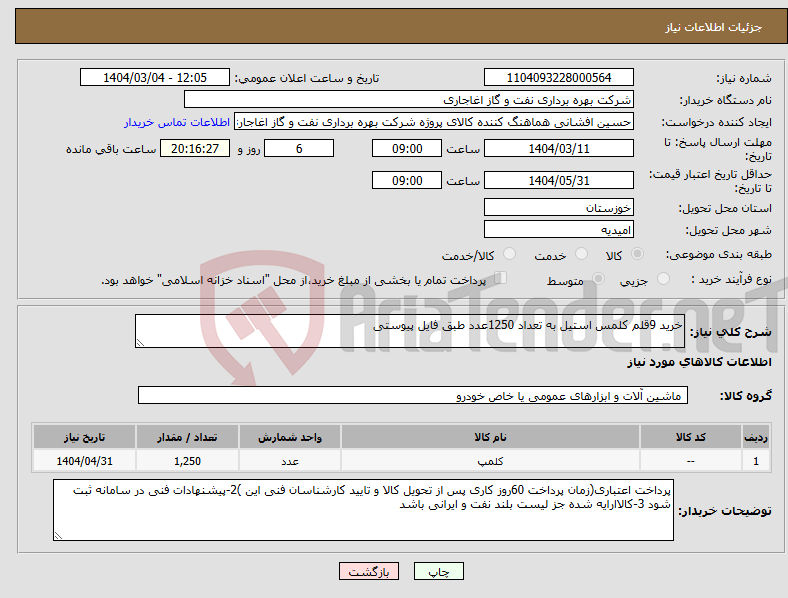Click the گروه کالا field
Image resolution: width=788 pixels, height=598 pixels.
pos(413,395)
